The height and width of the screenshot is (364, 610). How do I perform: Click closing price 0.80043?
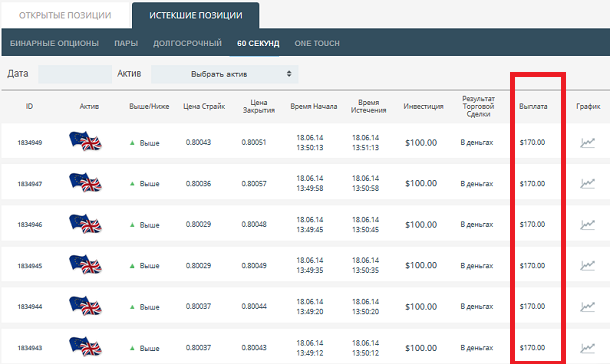point(254,348)
